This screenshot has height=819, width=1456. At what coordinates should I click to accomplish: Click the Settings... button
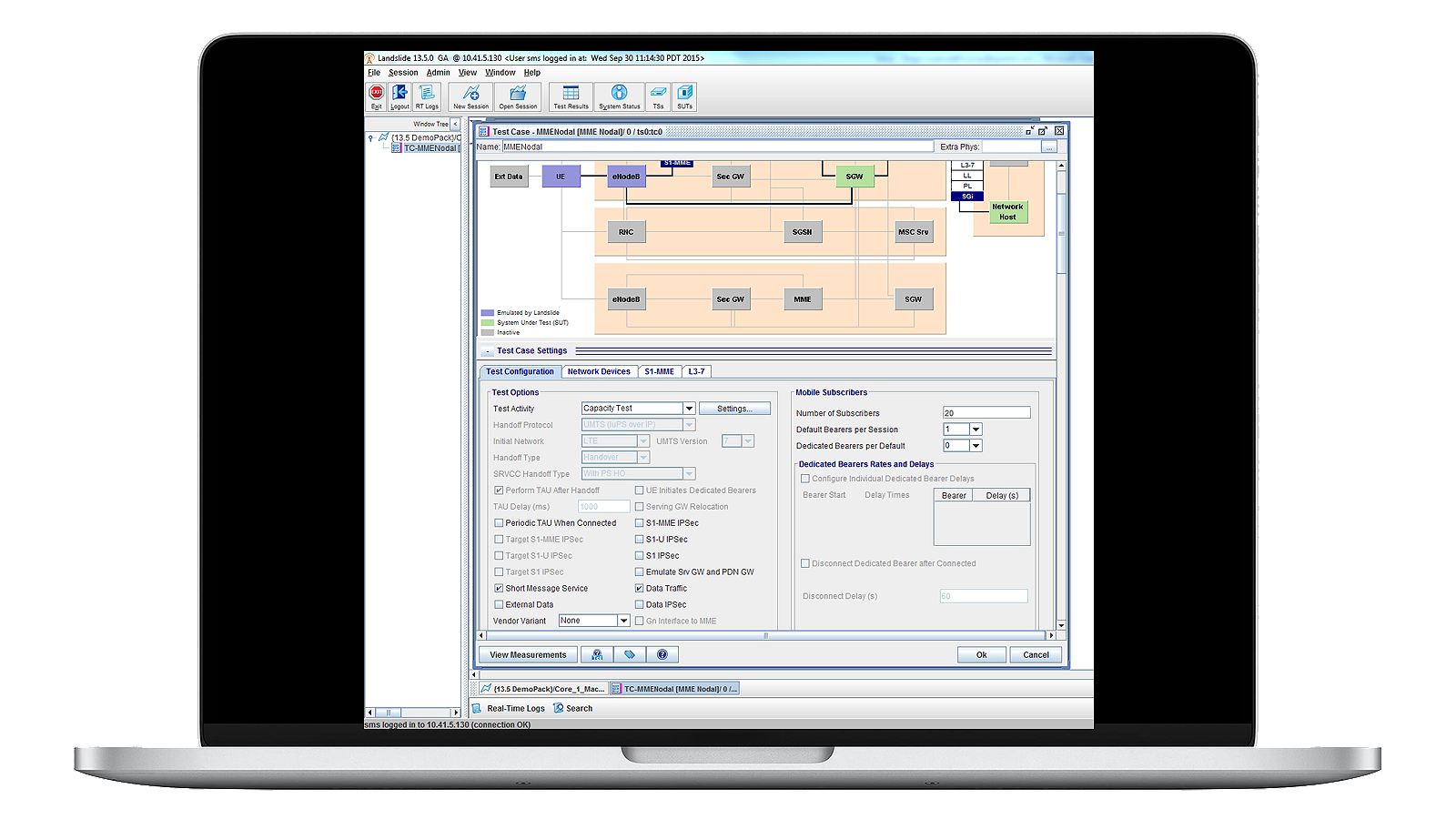(x=734, y=409)
